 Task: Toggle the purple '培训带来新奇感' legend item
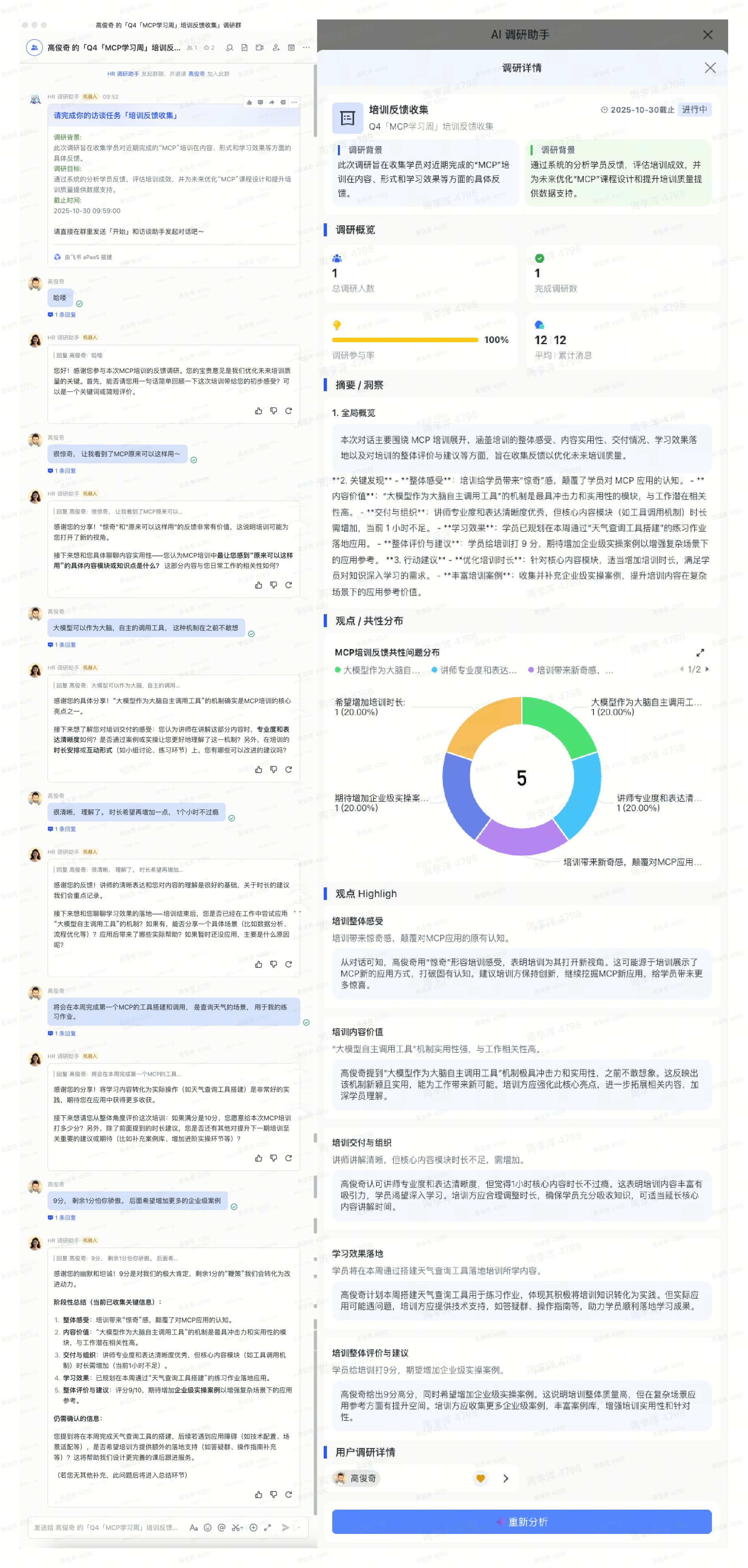tap(571, 670)
